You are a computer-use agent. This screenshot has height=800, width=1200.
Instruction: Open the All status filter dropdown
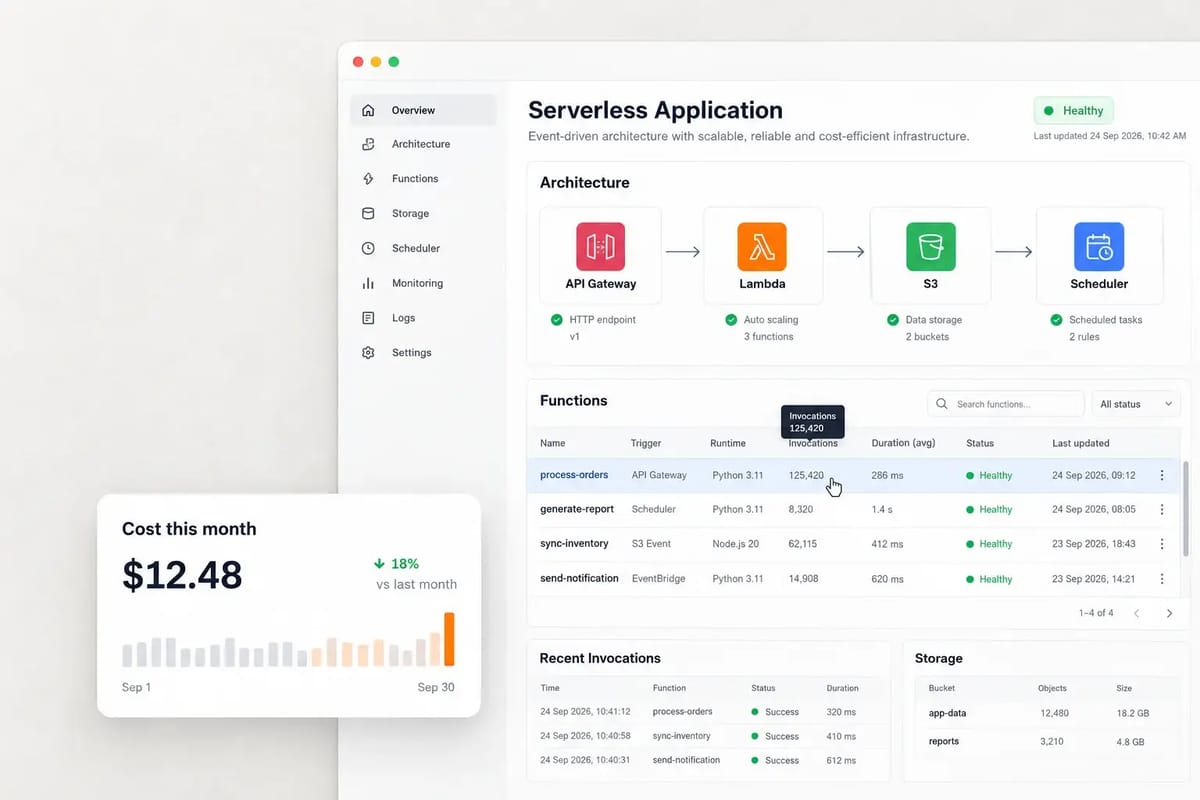tap(1136, 404)
